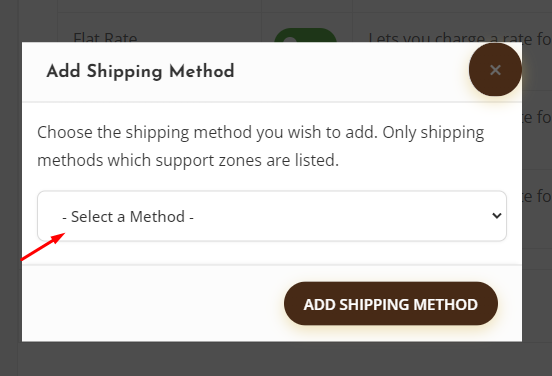The width and height of the screenshot is (552, 376).
Task: Select the Add Shipping Method heading
Action: pyautogui.click(x=140, y=71)
